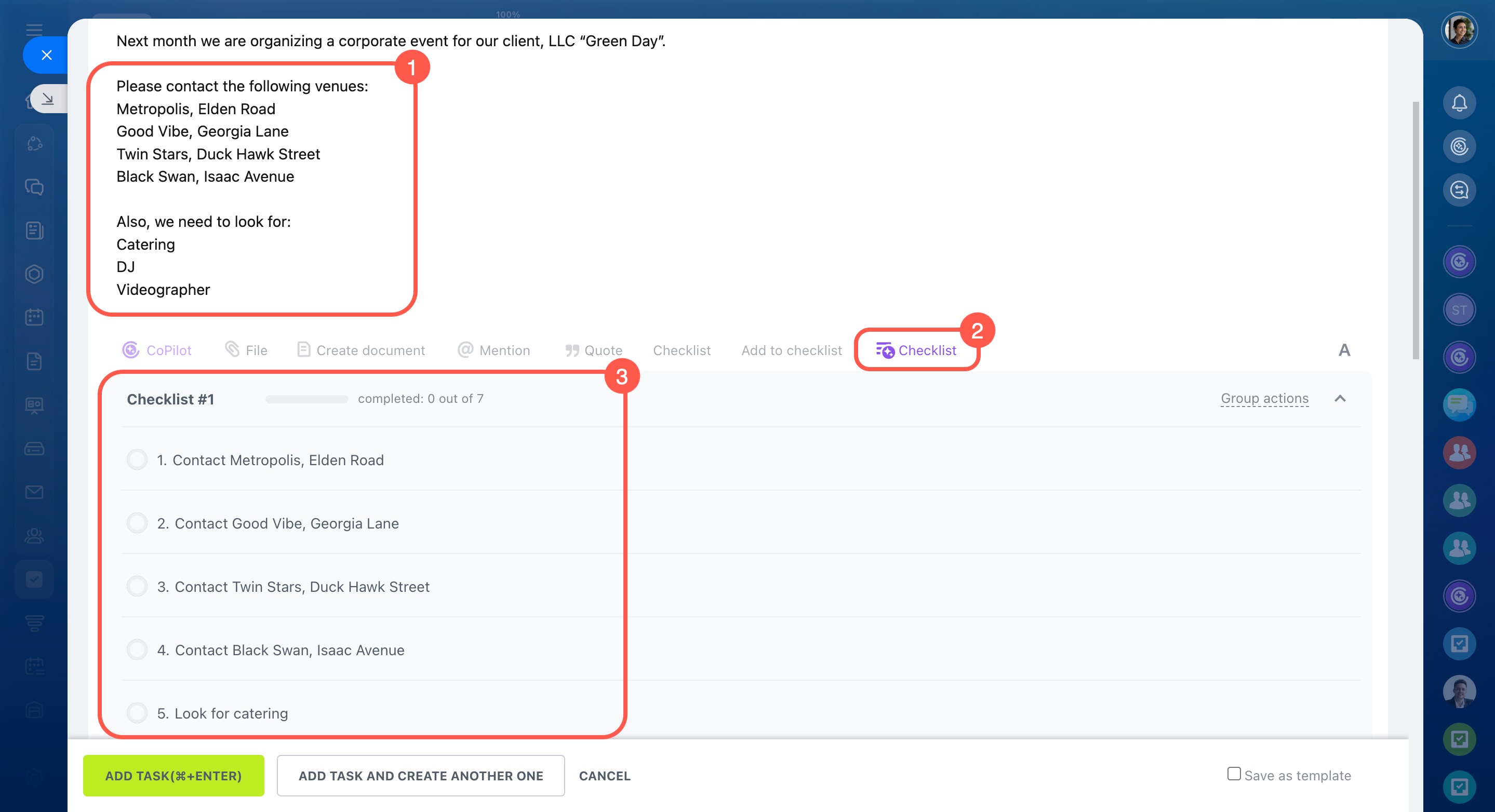The height and width of the screenshot is (812, 1495).
Task: Check off Contact Metropolis, Elden Road item
Action: (137, 460)
